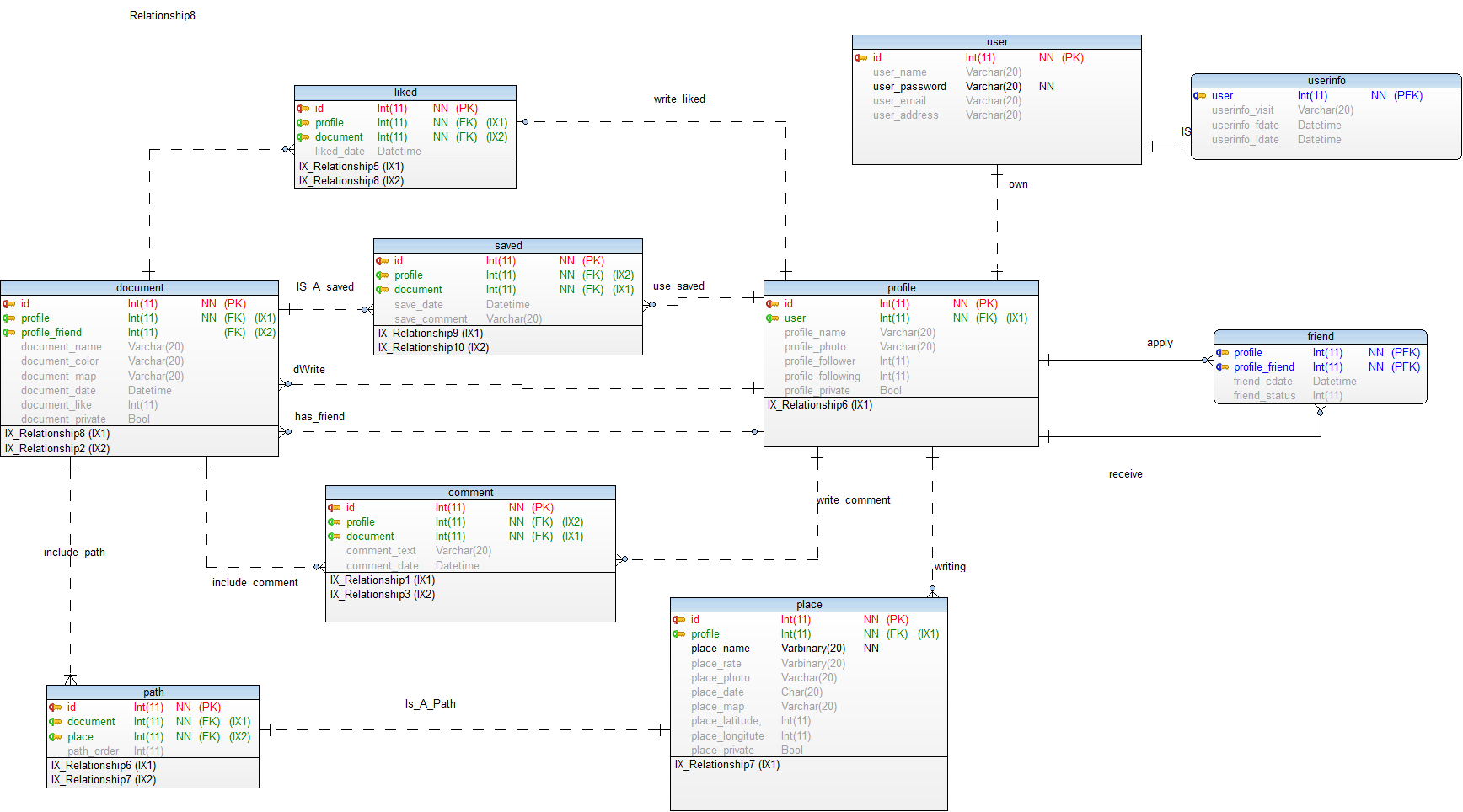
Task: Click the stray 'Relationship8' label
Action: pos(163,16)
